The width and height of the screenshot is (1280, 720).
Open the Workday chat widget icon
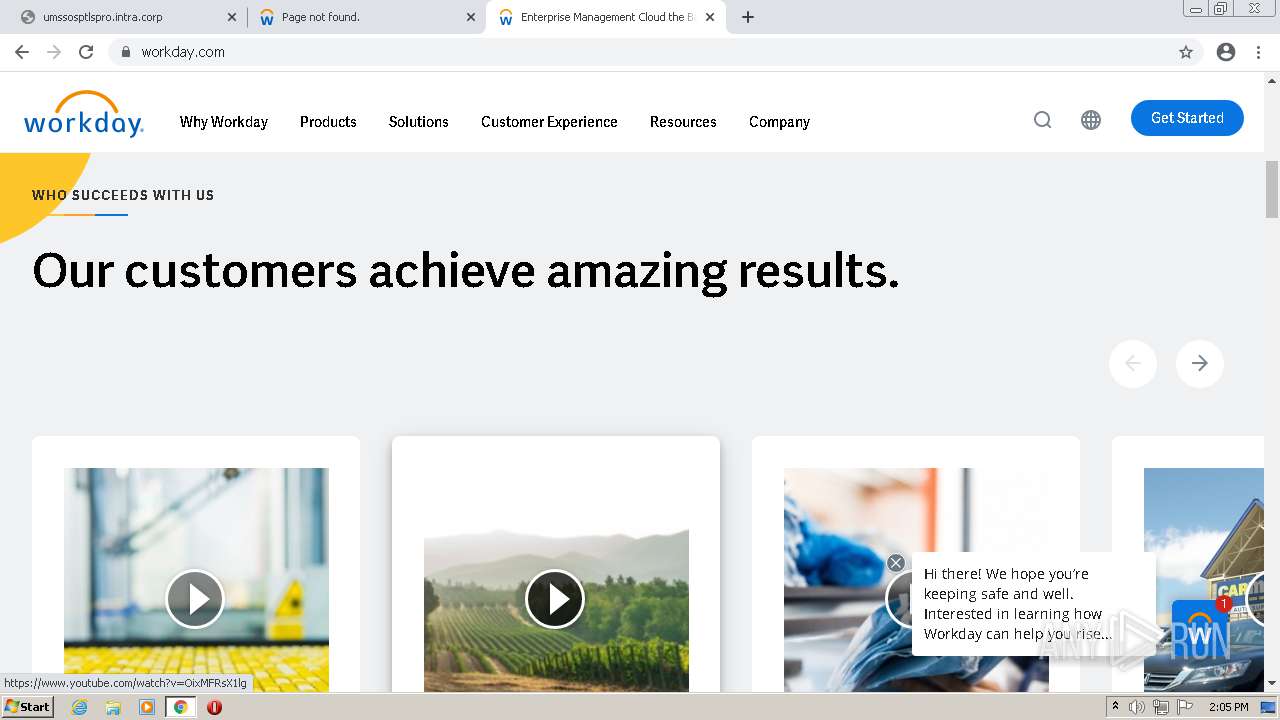click(x=1200, y=628)
